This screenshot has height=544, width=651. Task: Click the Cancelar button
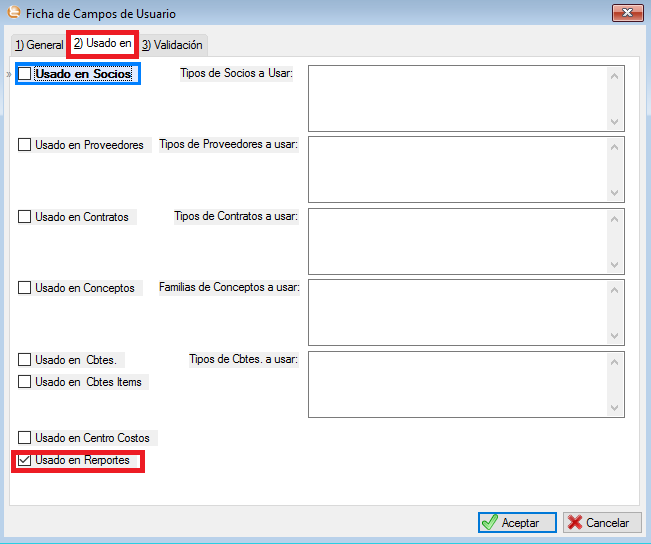pyautogui.click(x=602, y=522)
